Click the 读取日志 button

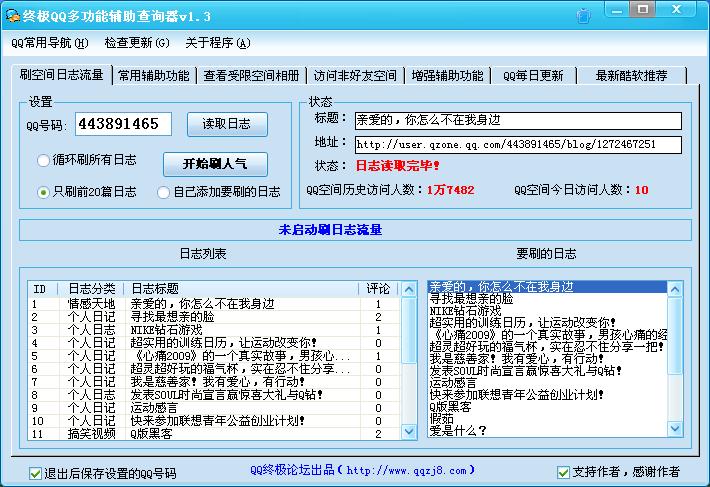[227, 124]
